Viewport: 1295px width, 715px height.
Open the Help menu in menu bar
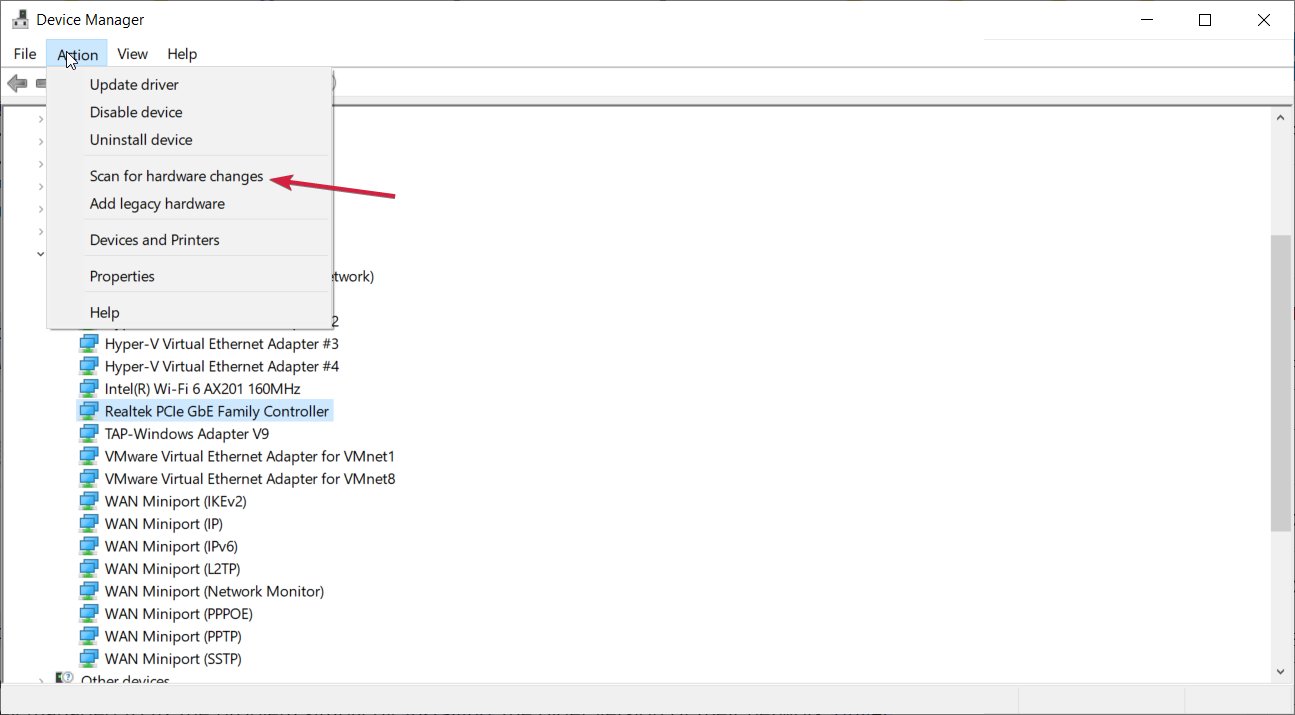(182, 54)
